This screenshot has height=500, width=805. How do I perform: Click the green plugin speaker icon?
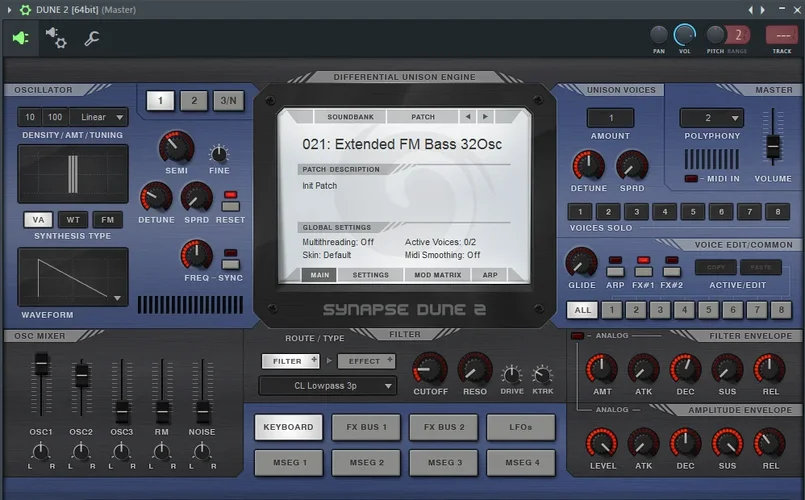pos(20,39)
